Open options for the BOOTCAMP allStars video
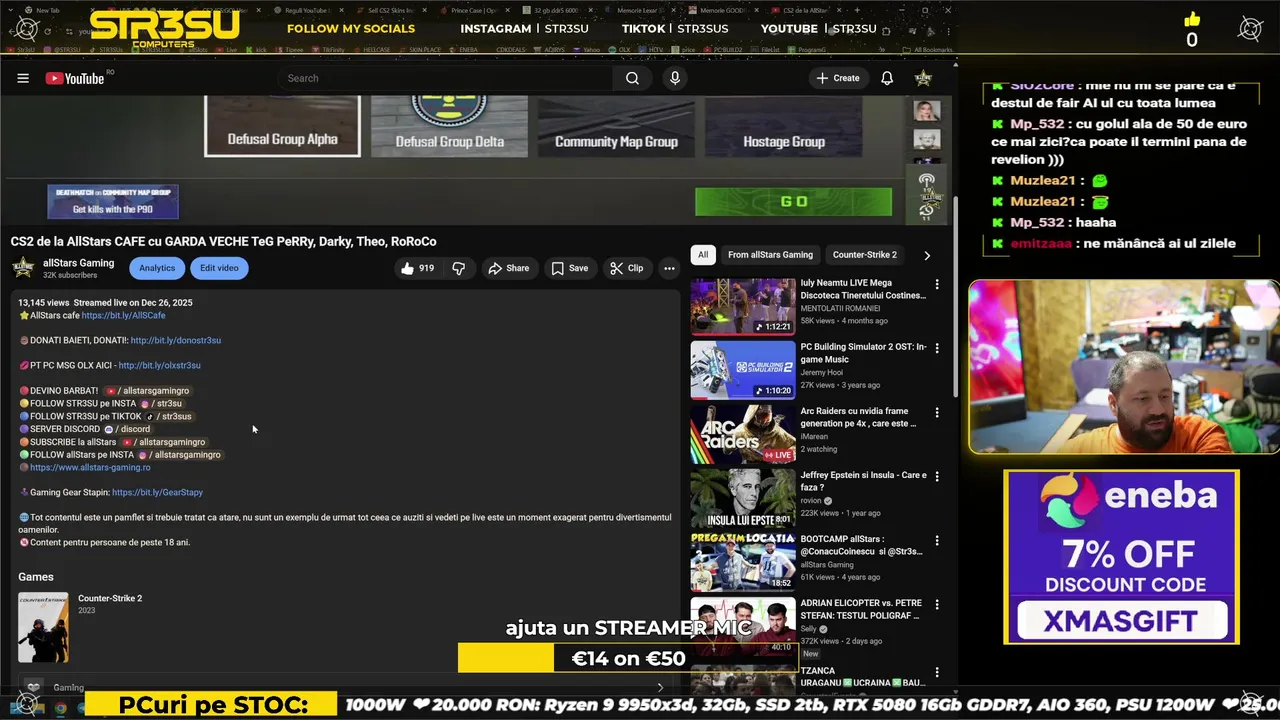1280x720 pixels. point(937,540)
